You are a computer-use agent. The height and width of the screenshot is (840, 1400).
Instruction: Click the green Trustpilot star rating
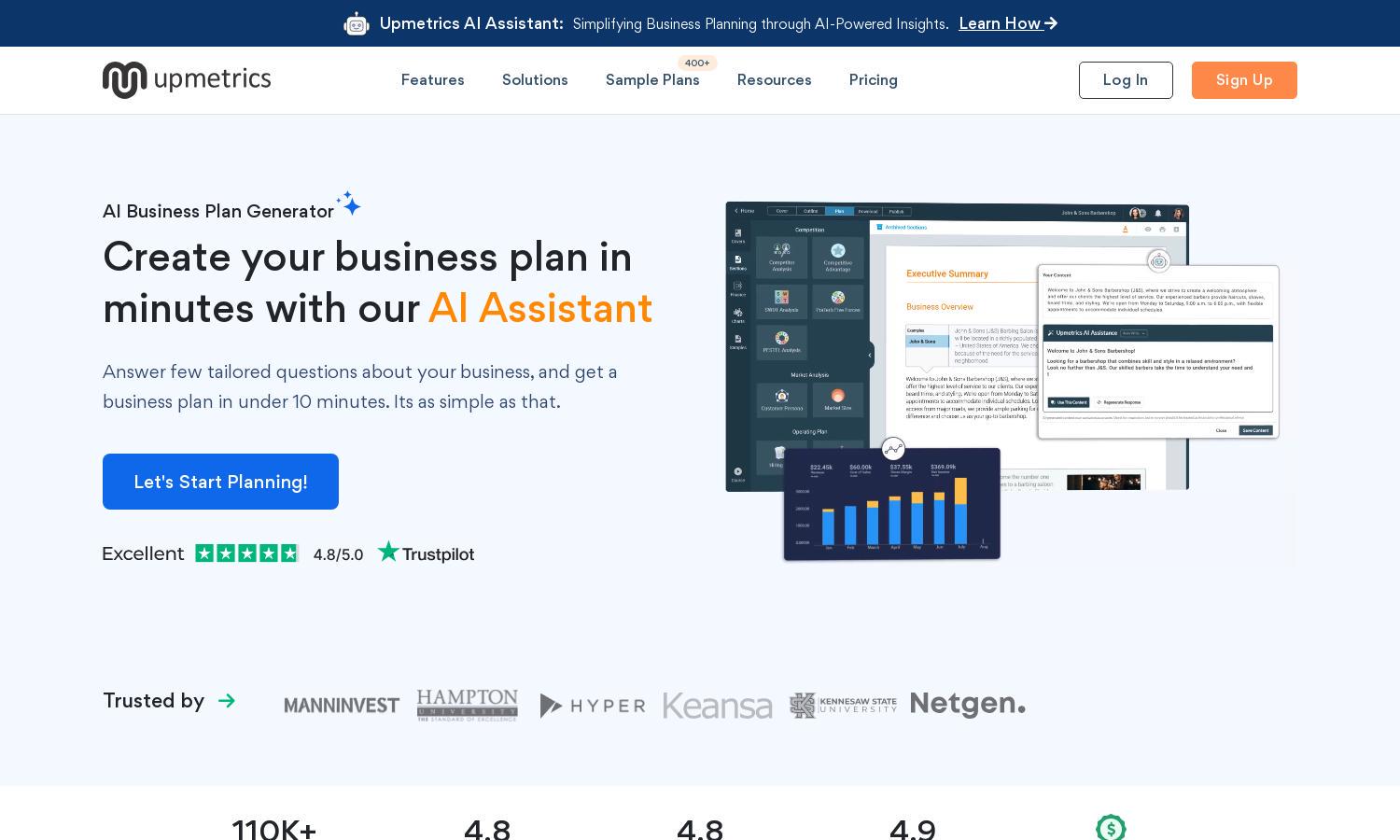(x=246, y=553)
